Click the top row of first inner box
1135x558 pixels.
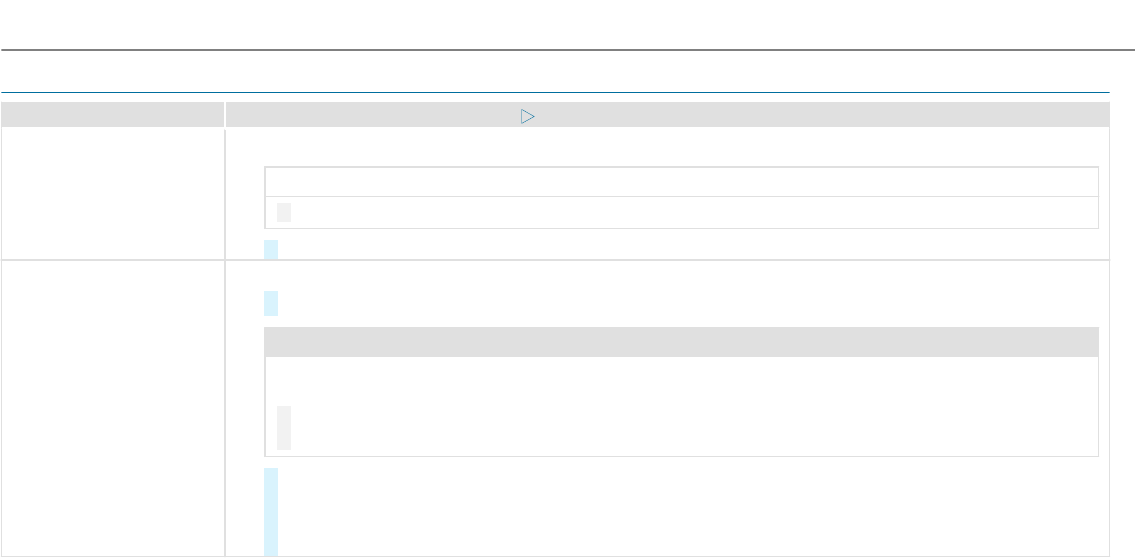click(681, 182)
